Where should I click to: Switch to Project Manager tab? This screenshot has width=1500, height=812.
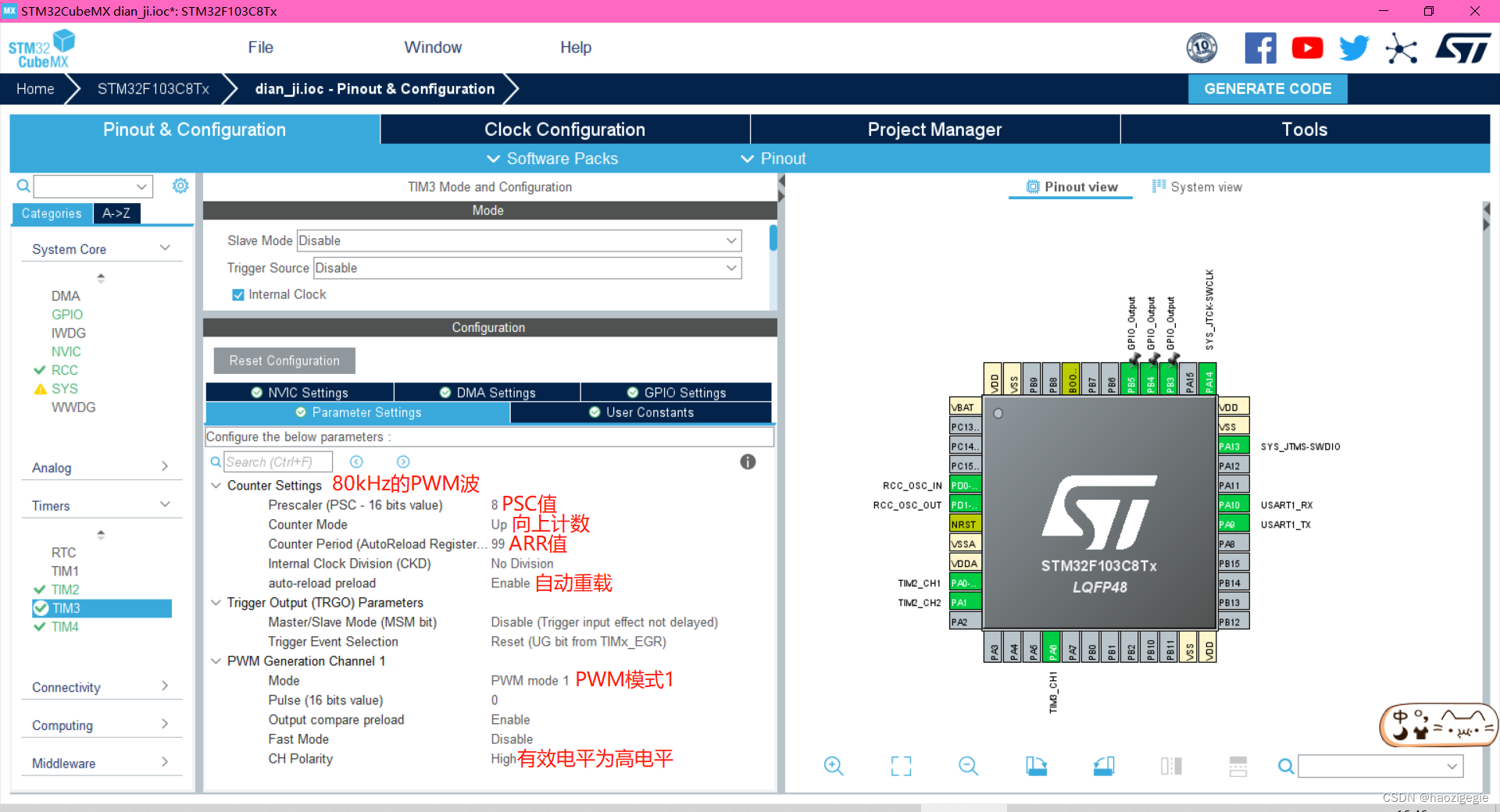tap(934, 130)
